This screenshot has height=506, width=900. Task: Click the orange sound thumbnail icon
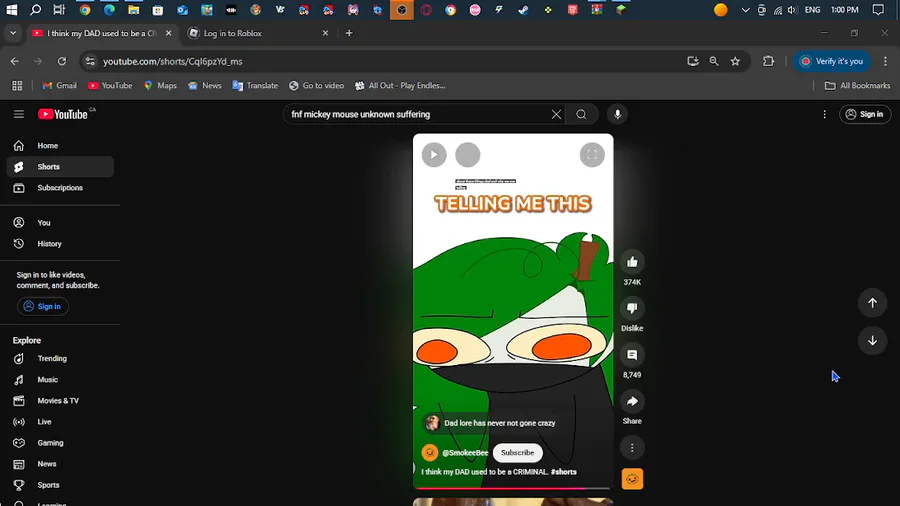point(632,479)
